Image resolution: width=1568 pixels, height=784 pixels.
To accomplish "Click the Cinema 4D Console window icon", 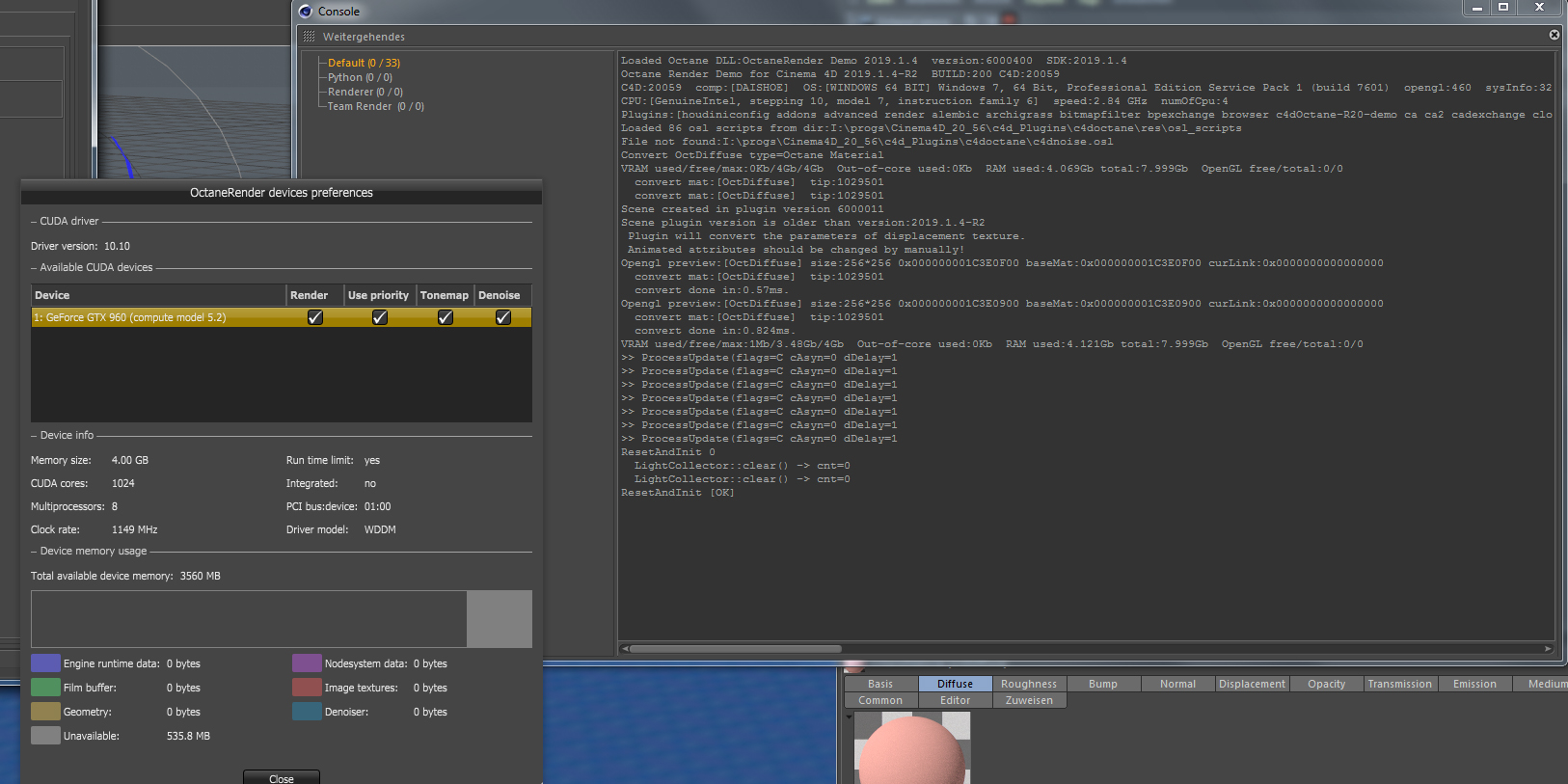I will [306, 12].
